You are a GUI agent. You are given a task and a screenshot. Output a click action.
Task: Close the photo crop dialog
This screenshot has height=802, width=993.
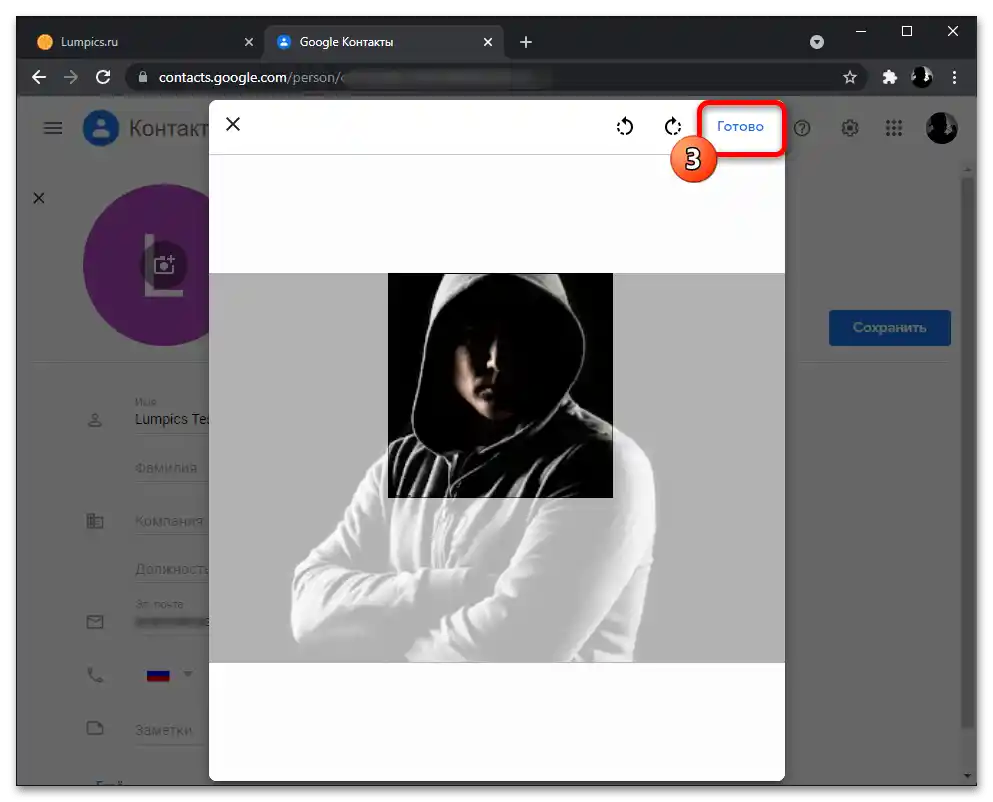(x=233, y=124)
